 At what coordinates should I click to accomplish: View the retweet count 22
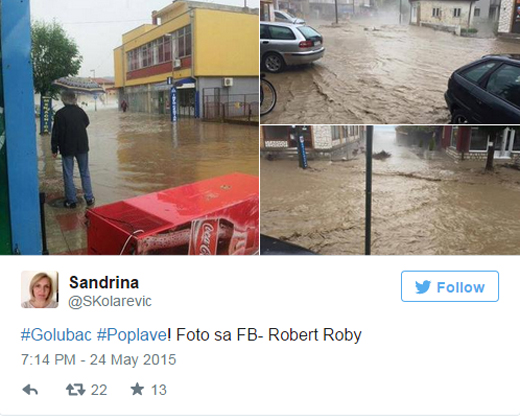[99, 390]
